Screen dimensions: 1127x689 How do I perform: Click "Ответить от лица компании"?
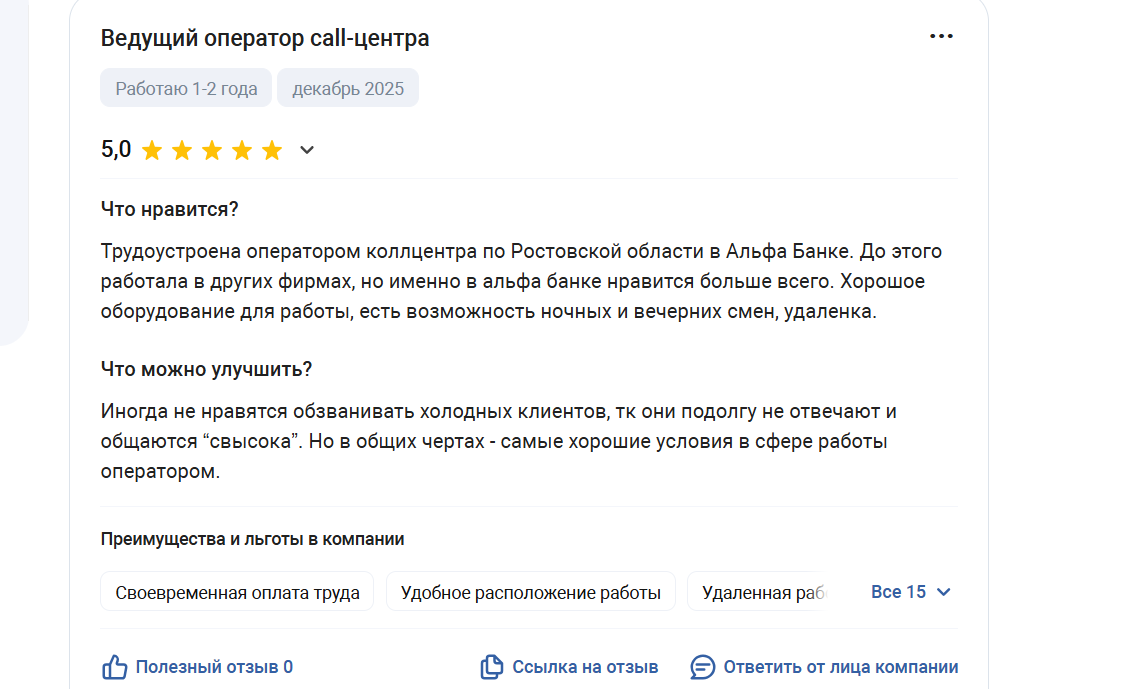pos(840,667)
